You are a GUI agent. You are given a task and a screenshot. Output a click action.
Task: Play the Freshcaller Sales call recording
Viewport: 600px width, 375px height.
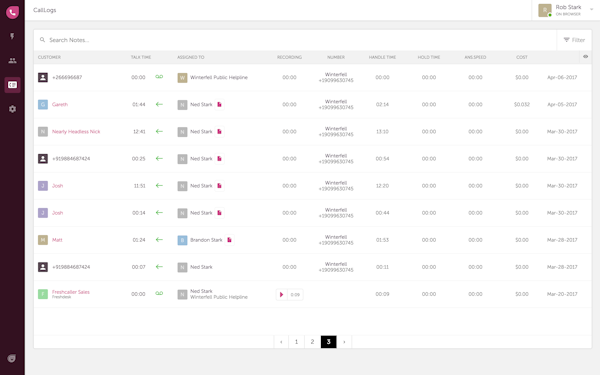[281, 294]
